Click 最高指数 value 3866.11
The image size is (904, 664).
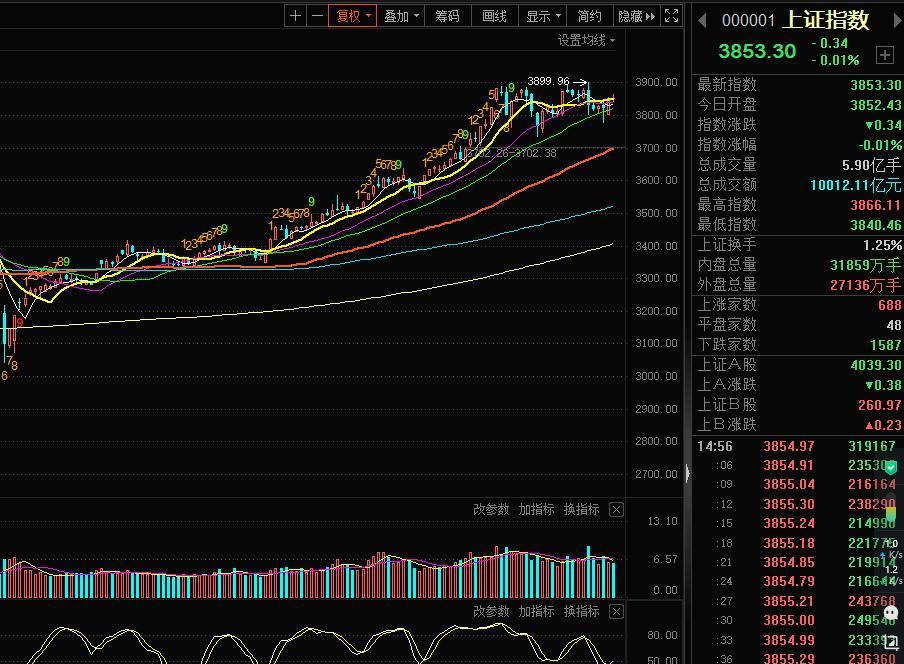[875, 205]
